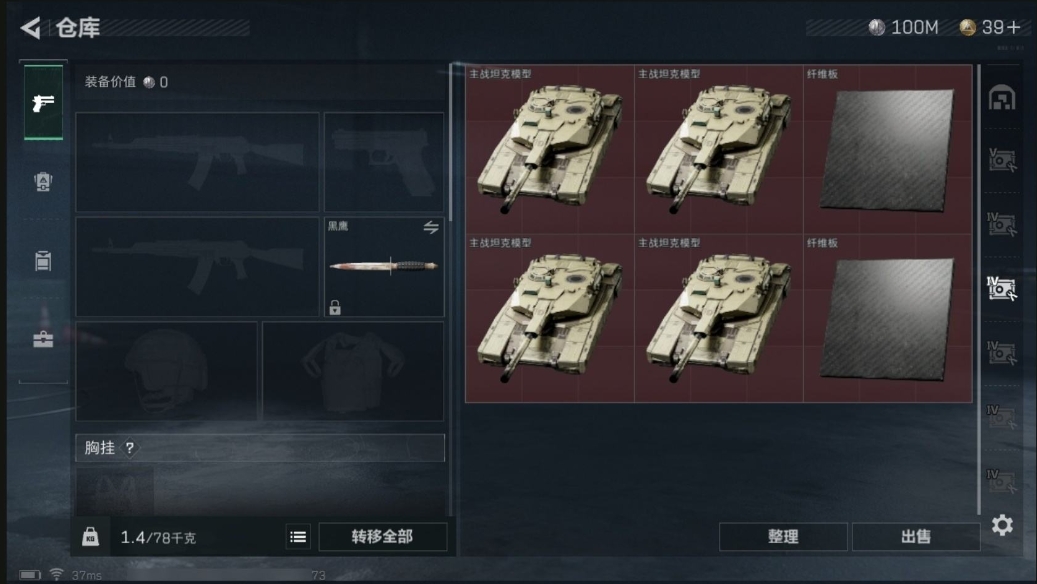Viewport: 1037px width, 584px height.
Task: Open the briefcase safe box tab icon
Action: 43,339
